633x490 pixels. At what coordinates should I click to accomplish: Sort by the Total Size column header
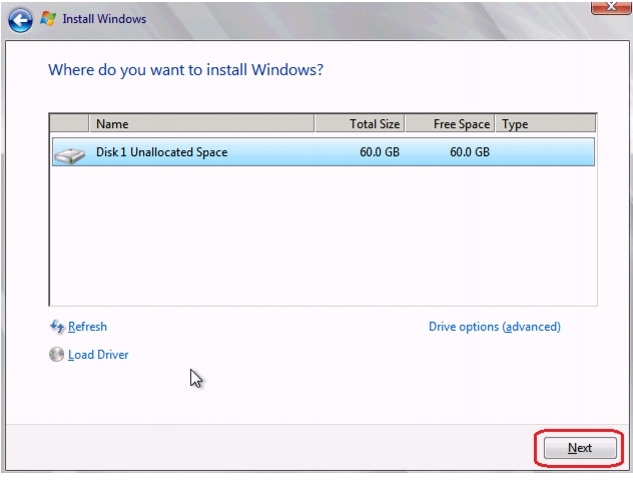pyautogui.click(x=360, y=124)
